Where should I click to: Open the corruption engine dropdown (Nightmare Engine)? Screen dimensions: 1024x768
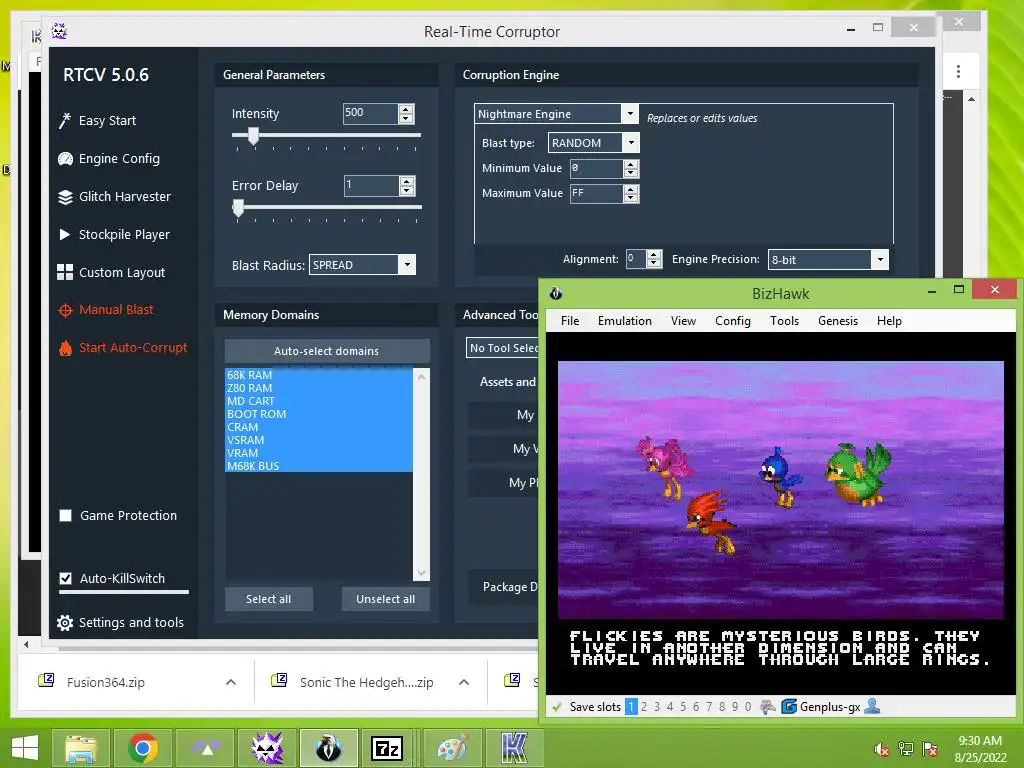pyautogui.click(x=630, y=114)
